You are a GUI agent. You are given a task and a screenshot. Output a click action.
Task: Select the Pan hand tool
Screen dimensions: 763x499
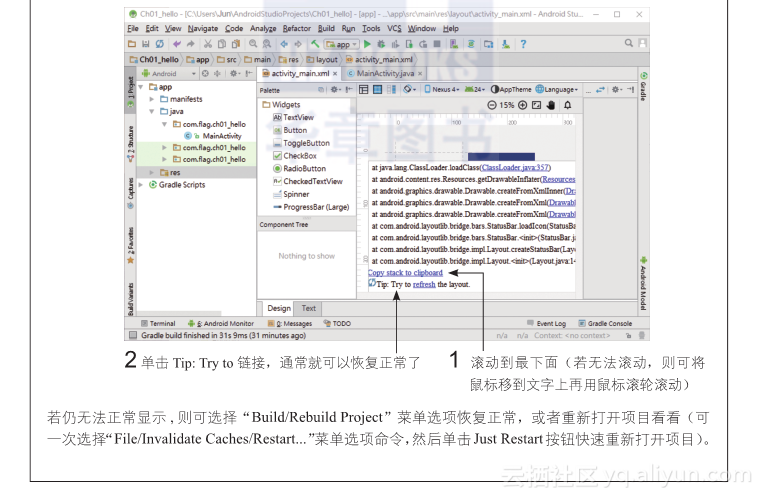click(551, 105)
